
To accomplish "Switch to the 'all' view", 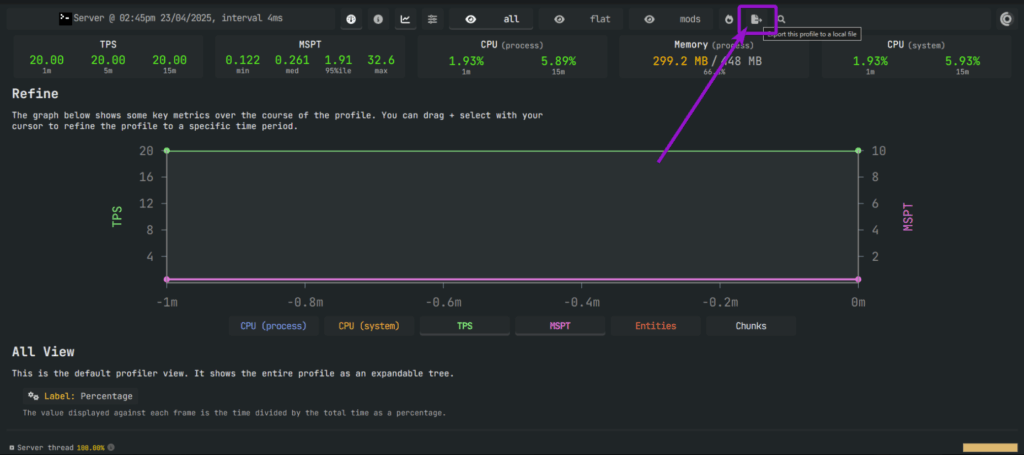I will point(490,20).
